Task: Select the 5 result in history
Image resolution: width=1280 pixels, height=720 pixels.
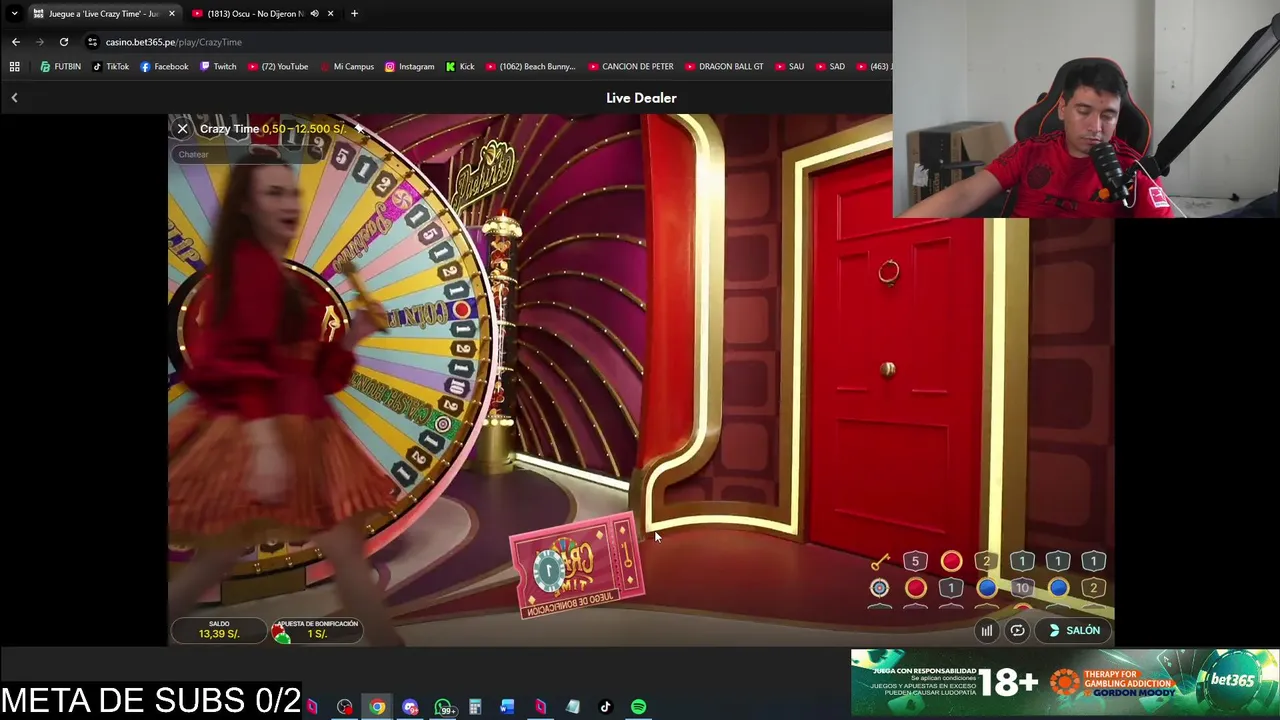Action: (x=915, y=562)
